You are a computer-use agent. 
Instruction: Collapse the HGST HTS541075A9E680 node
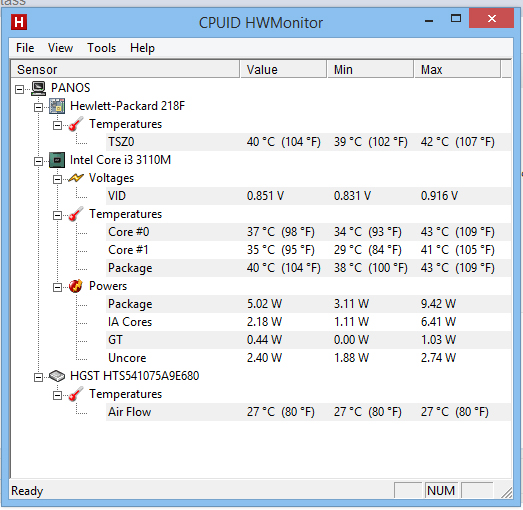tap(39, 377)
